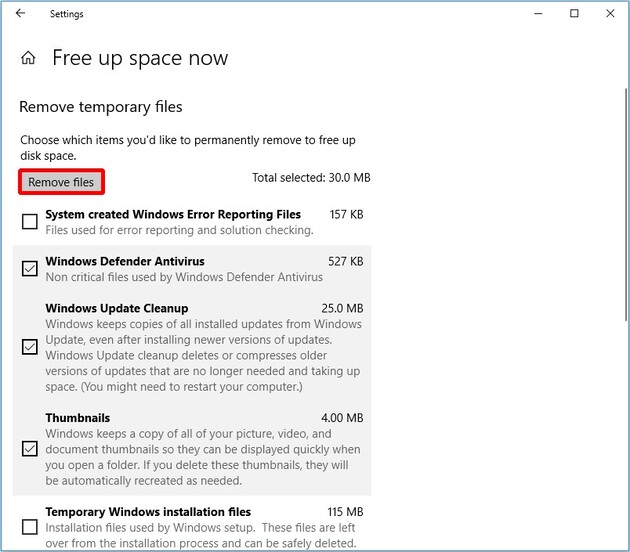This screenshot has width=630, height=552.
Task: Select the 'Total selected: 30.0 MB' text
Action: click(311, 178)
